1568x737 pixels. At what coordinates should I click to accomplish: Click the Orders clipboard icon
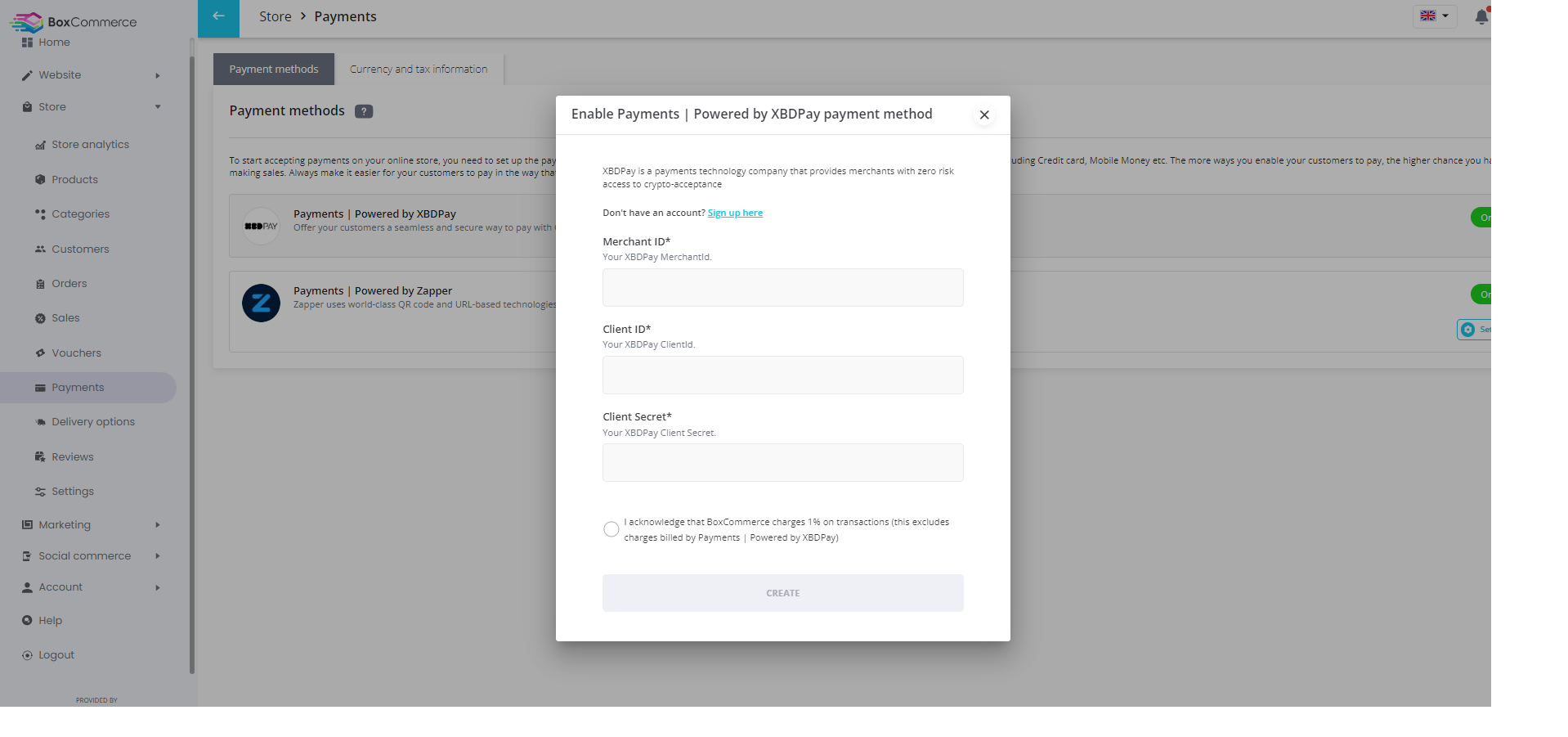tap(40, 284)
